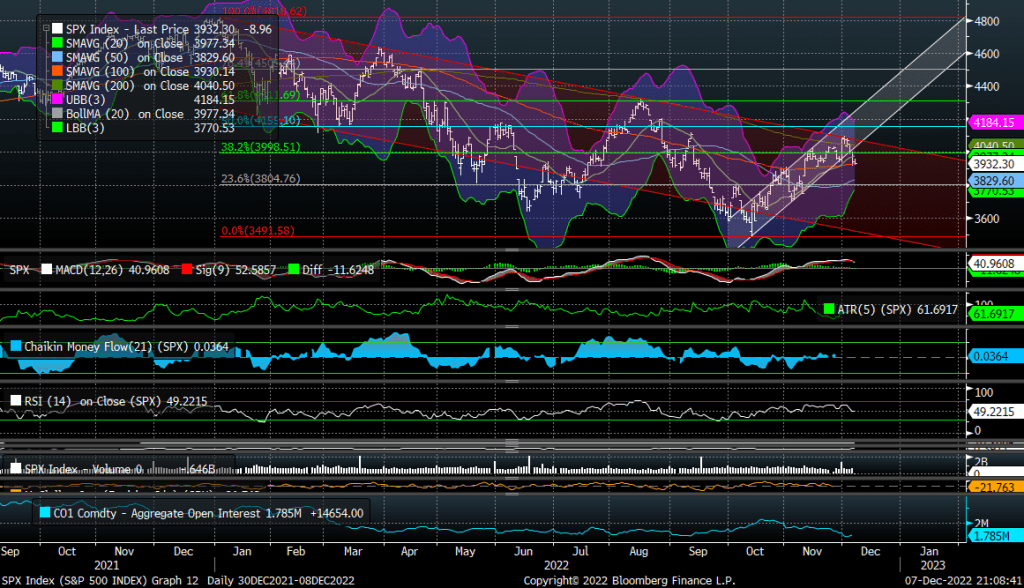
Task: Click the red Sig(9) swatch
Action: coord(187,269)
